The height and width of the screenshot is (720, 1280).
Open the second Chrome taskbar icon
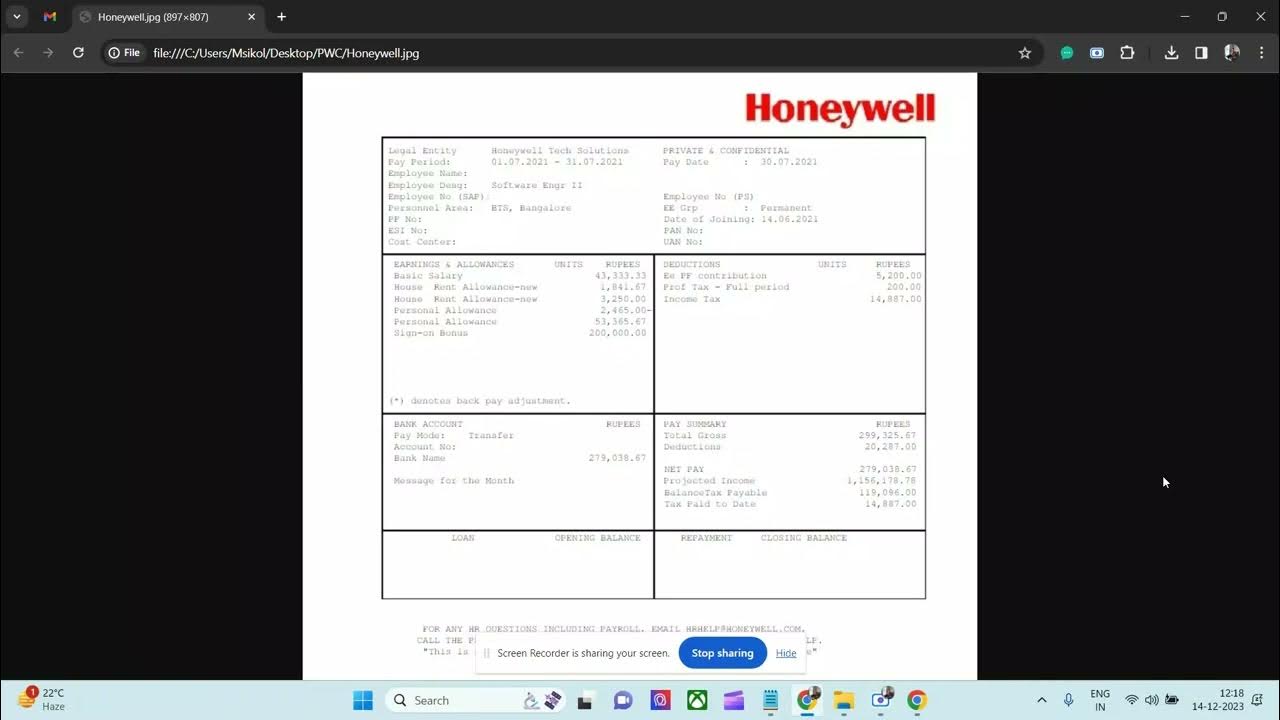[x=917, y=700]
